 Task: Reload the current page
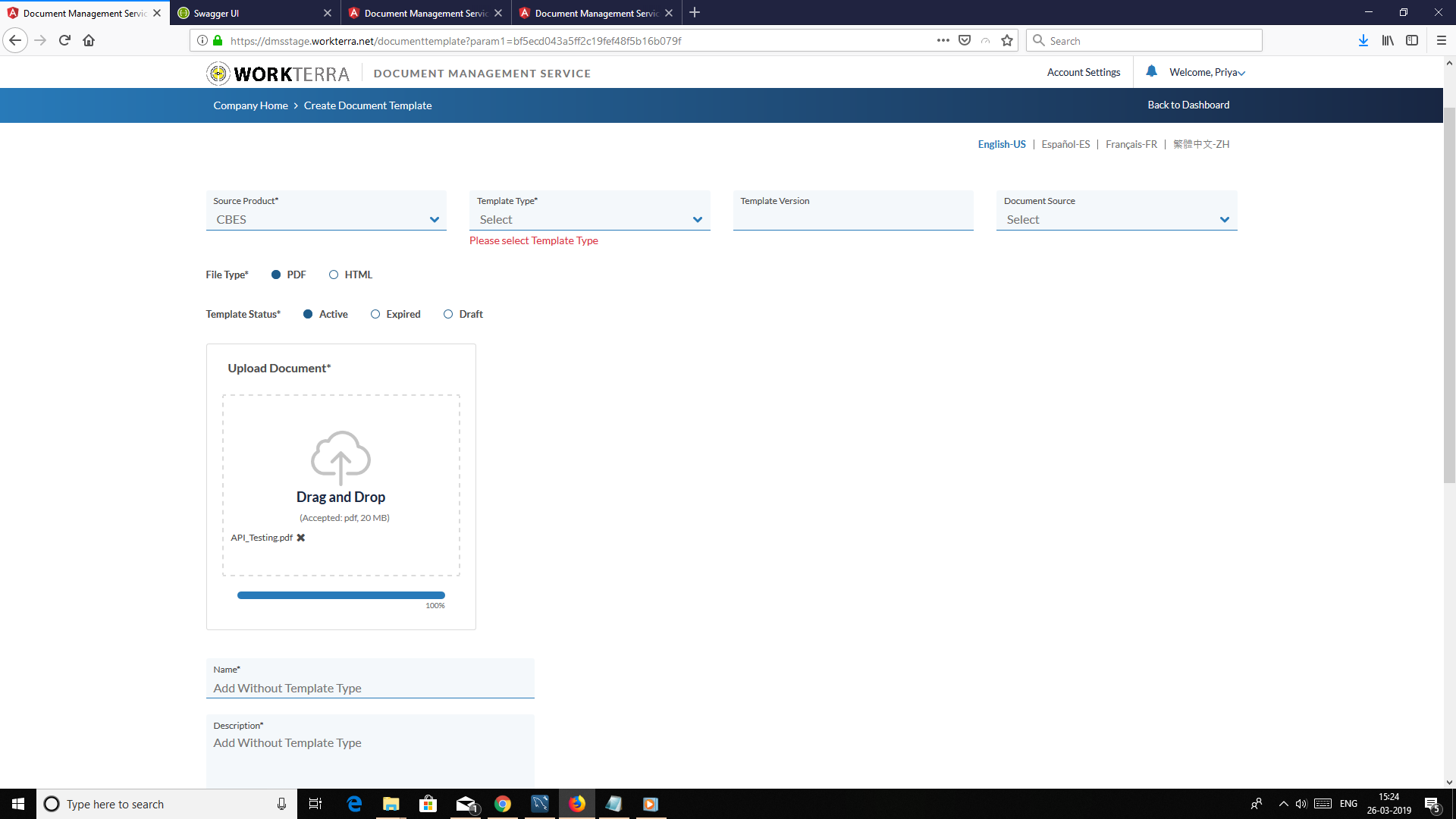(64, 41)
